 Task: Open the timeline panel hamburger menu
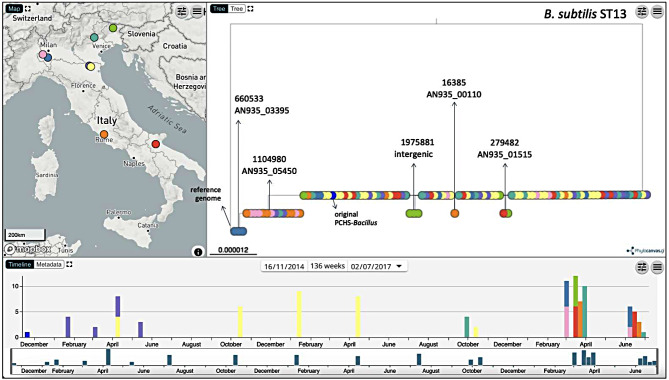[x=657, y=267]
